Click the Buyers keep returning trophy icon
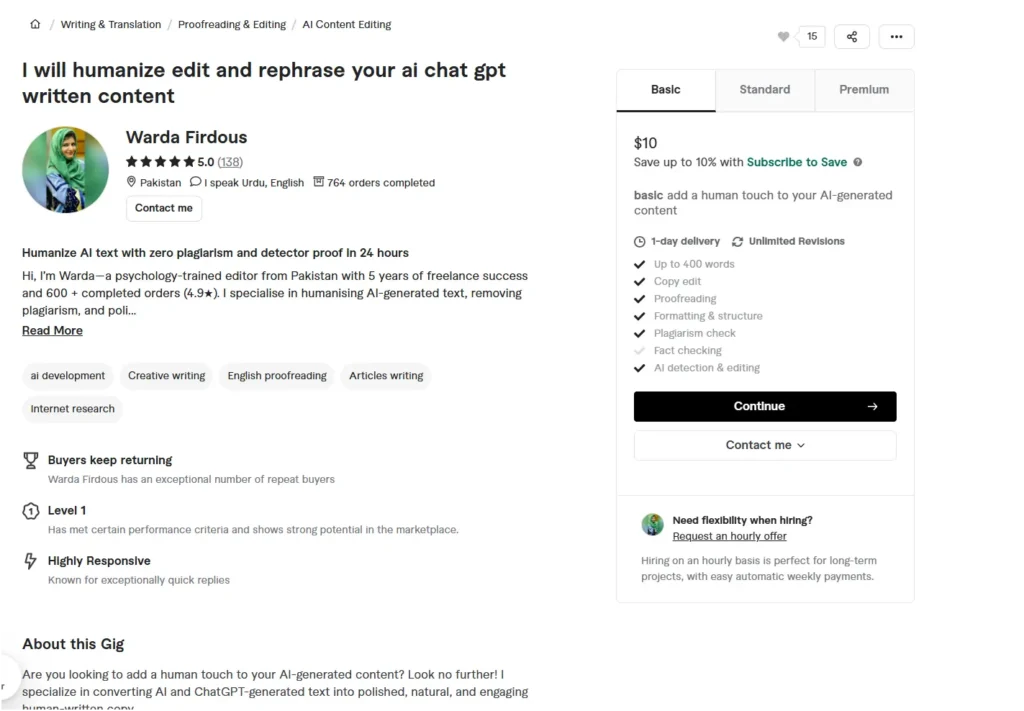 [x=31, y=460]
